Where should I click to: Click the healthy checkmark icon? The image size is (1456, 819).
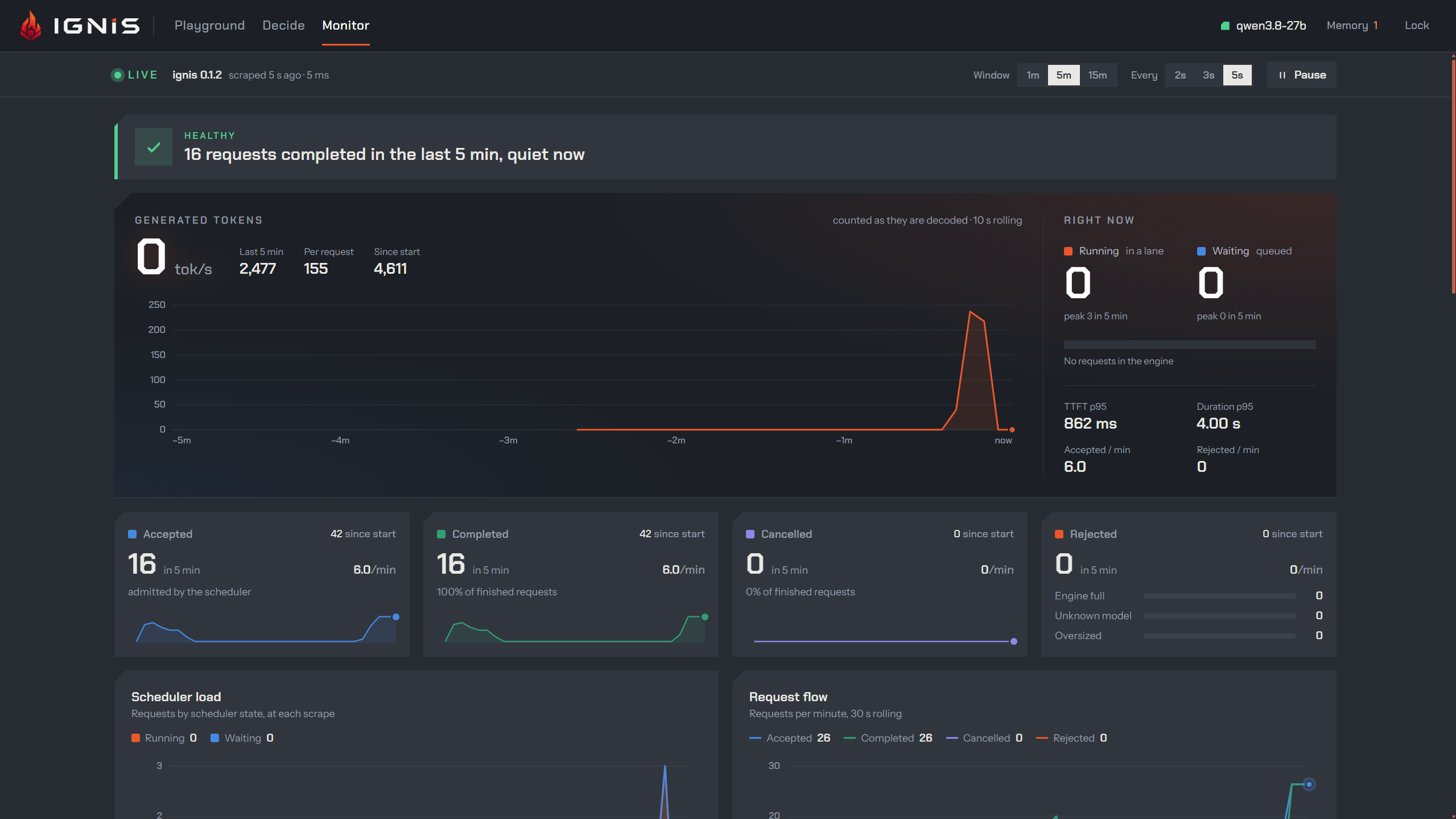coord(153,147)
